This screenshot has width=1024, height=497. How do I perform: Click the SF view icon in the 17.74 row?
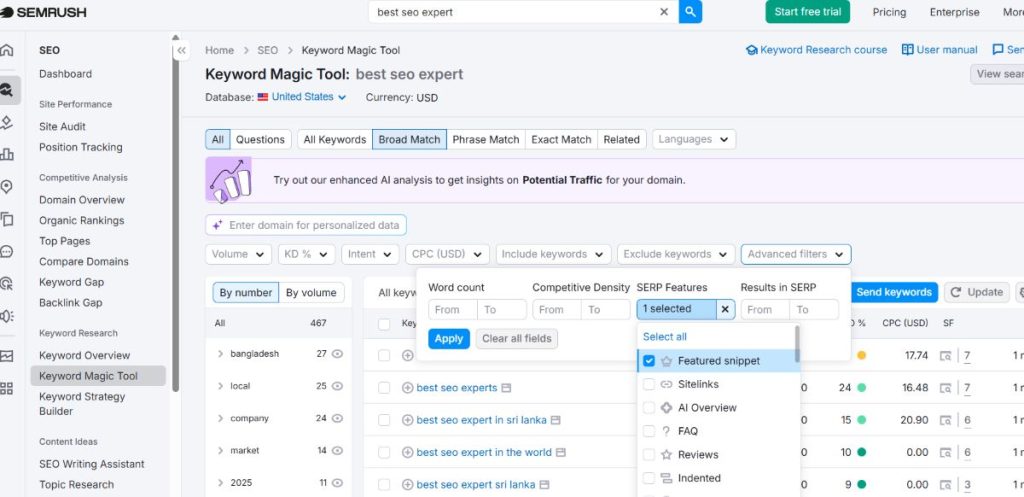tap(945, 356)
